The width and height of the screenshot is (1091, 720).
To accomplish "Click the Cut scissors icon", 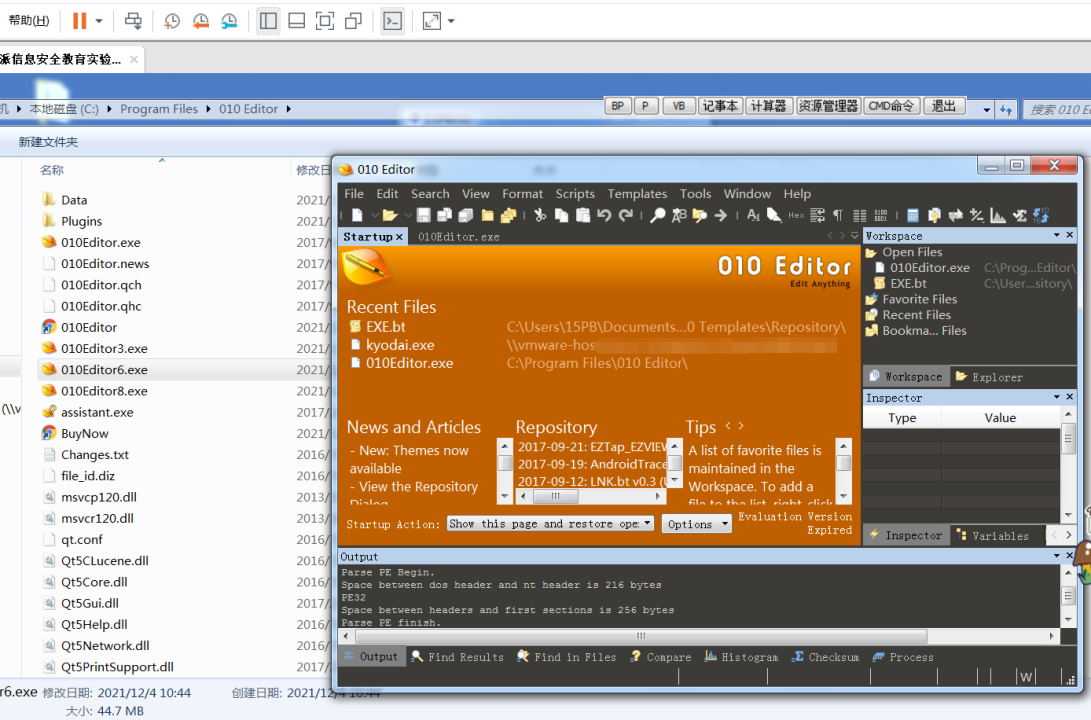I will 540,215.
